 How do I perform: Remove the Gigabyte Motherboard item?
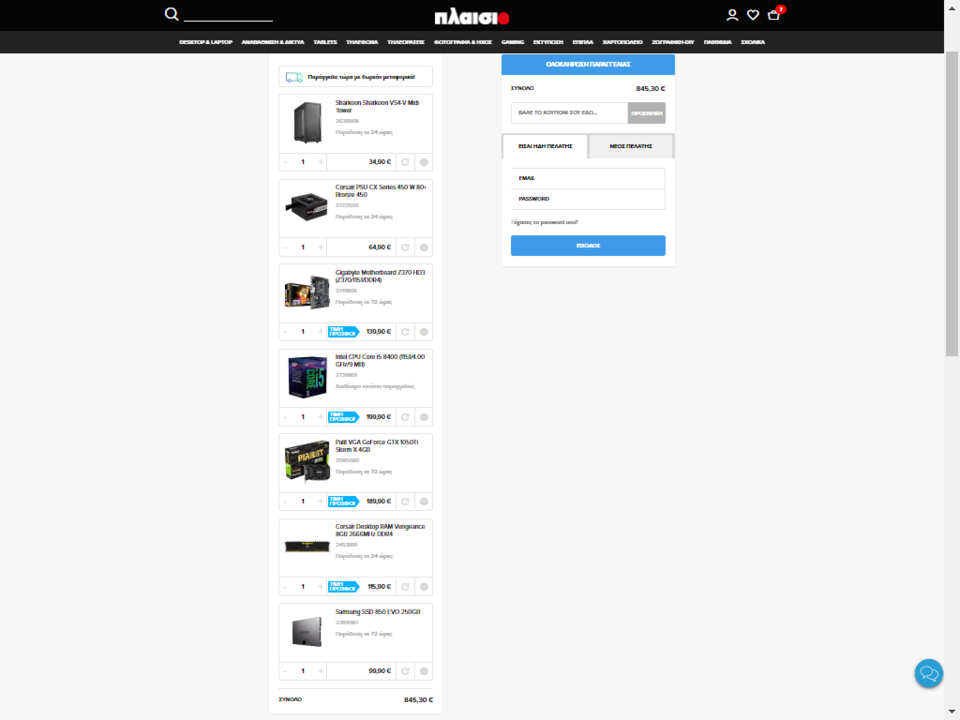point(424,332)
